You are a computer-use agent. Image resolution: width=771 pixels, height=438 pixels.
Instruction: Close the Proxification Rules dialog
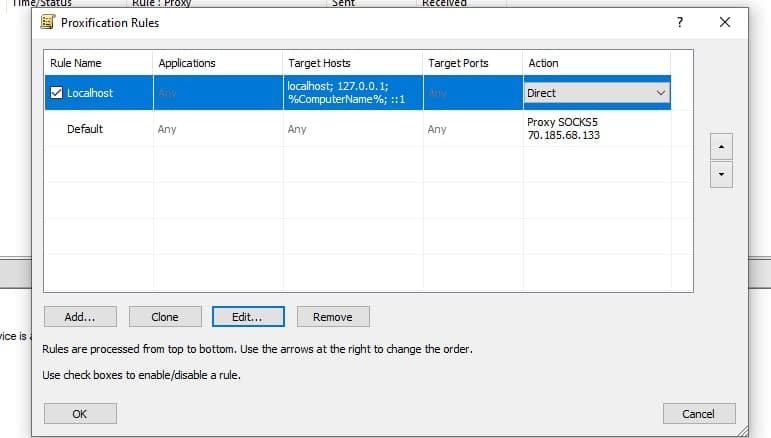pos(725,22)
